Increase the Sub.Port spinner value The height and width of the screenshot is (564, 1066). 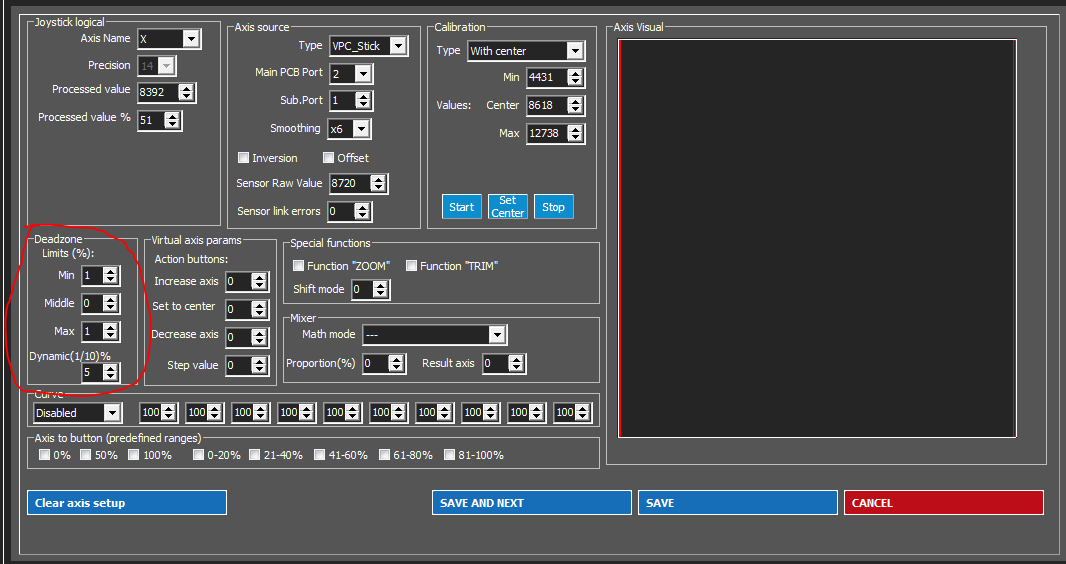click(363, 97)
